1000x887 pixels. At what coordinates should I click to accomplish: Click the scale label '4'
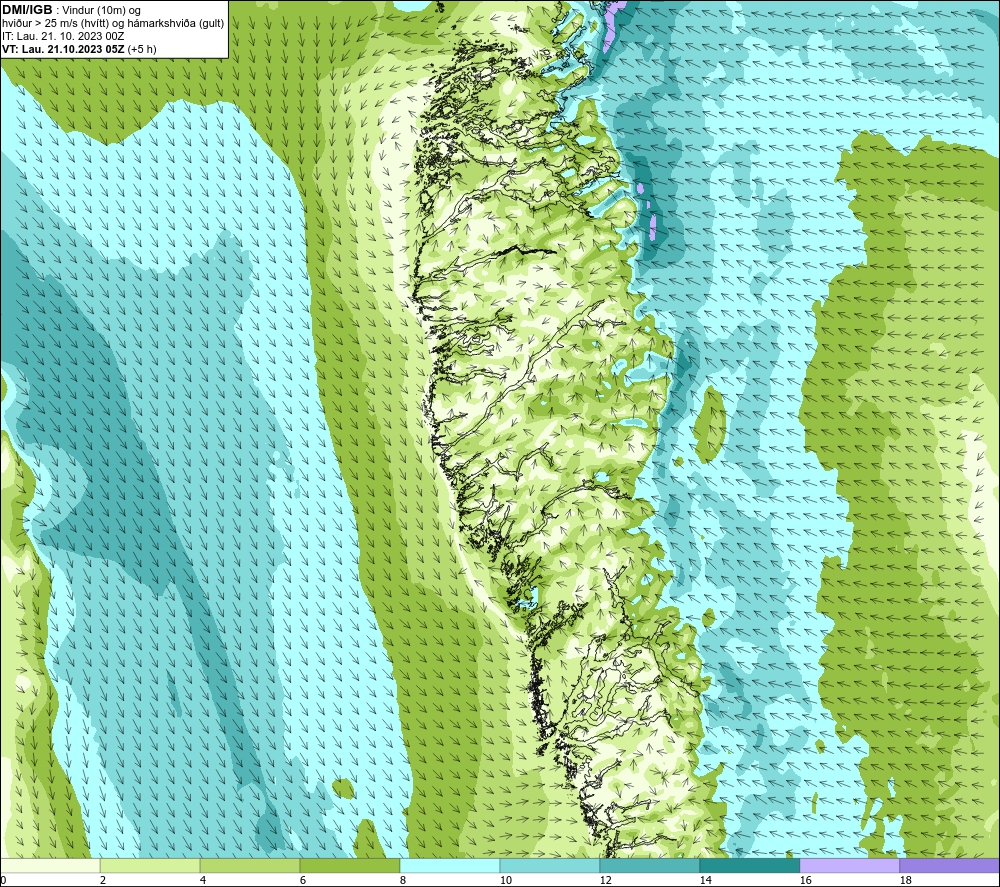click(x=203, y=881)
